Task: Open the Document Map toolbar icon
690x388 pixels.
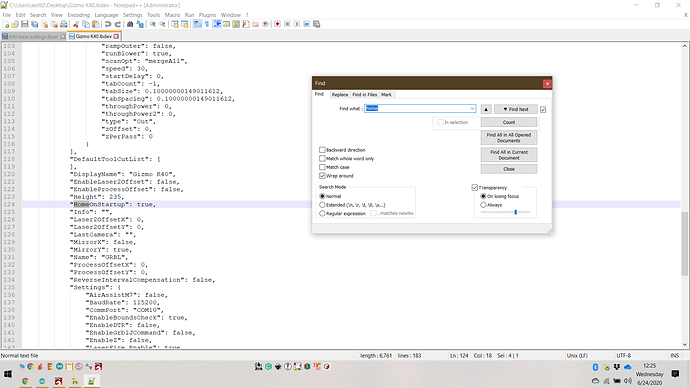Action: point(236,24)
